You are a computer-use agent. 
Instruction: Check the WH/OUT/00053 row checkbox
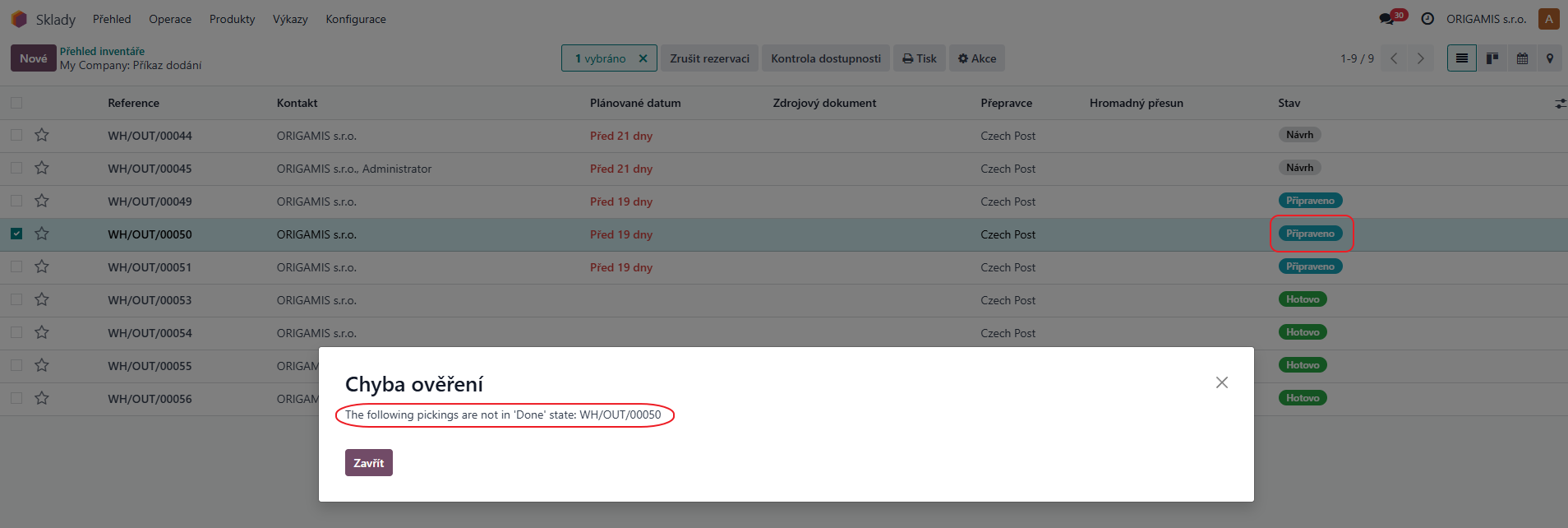pyautogui.click(x=16, y=299)
